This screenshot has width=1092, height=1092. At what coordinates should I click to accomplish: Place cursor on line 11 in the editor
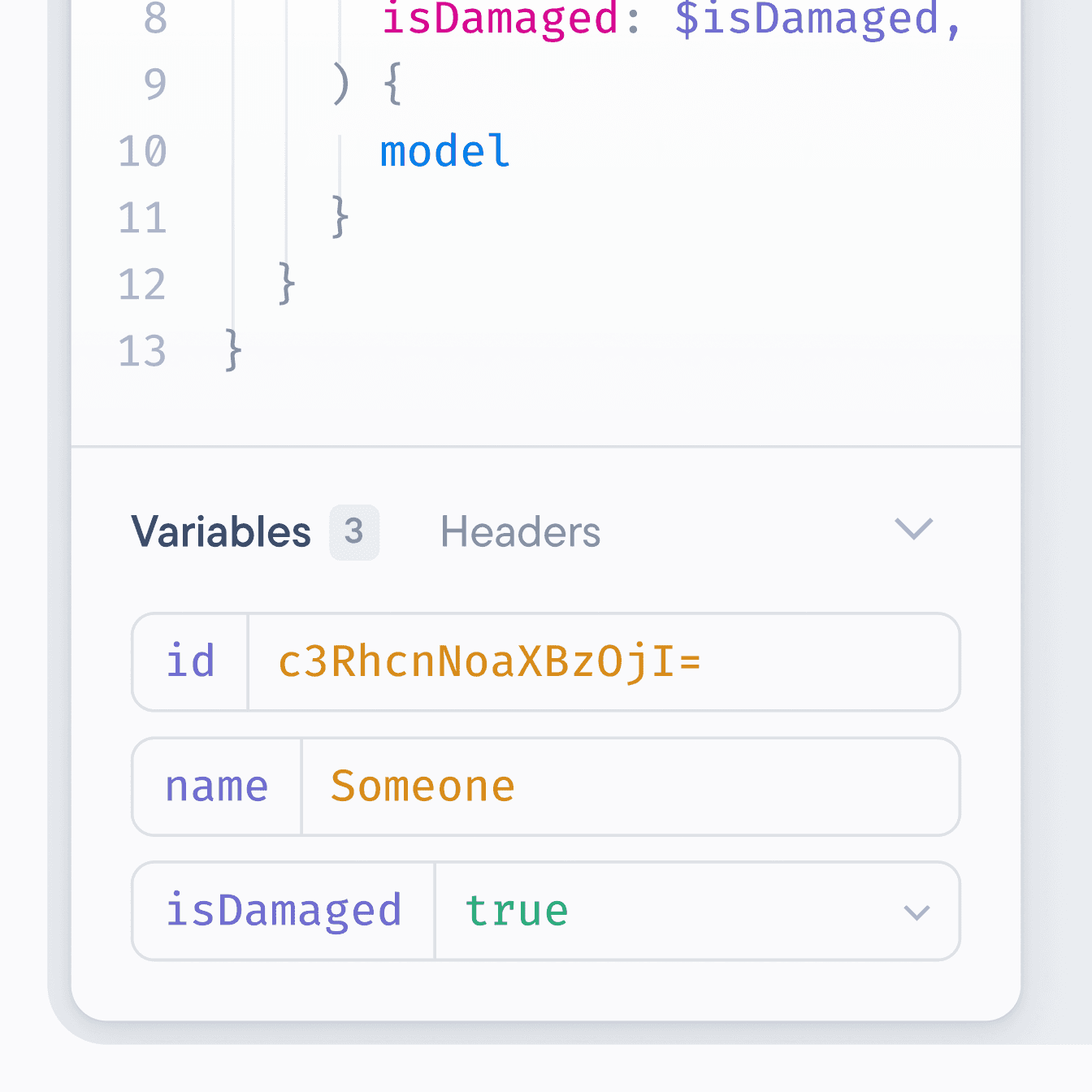(x=340, y=218)
